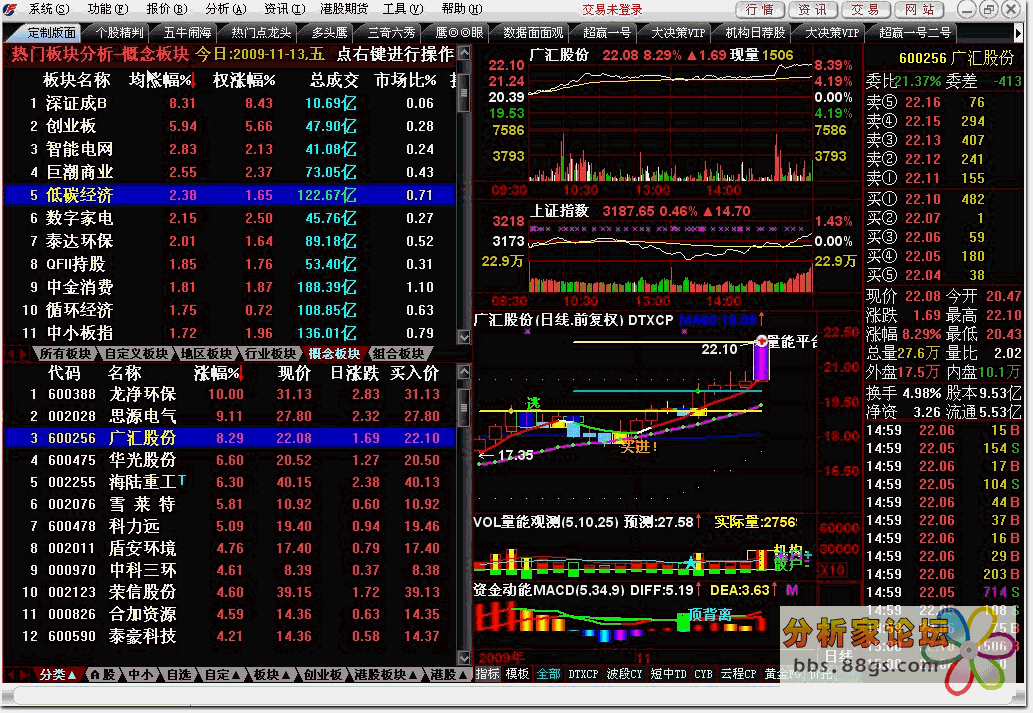Choose the CYB indicator below chart
The height and width of the screenshot is (713, 1033).
(x=703, y=674)
